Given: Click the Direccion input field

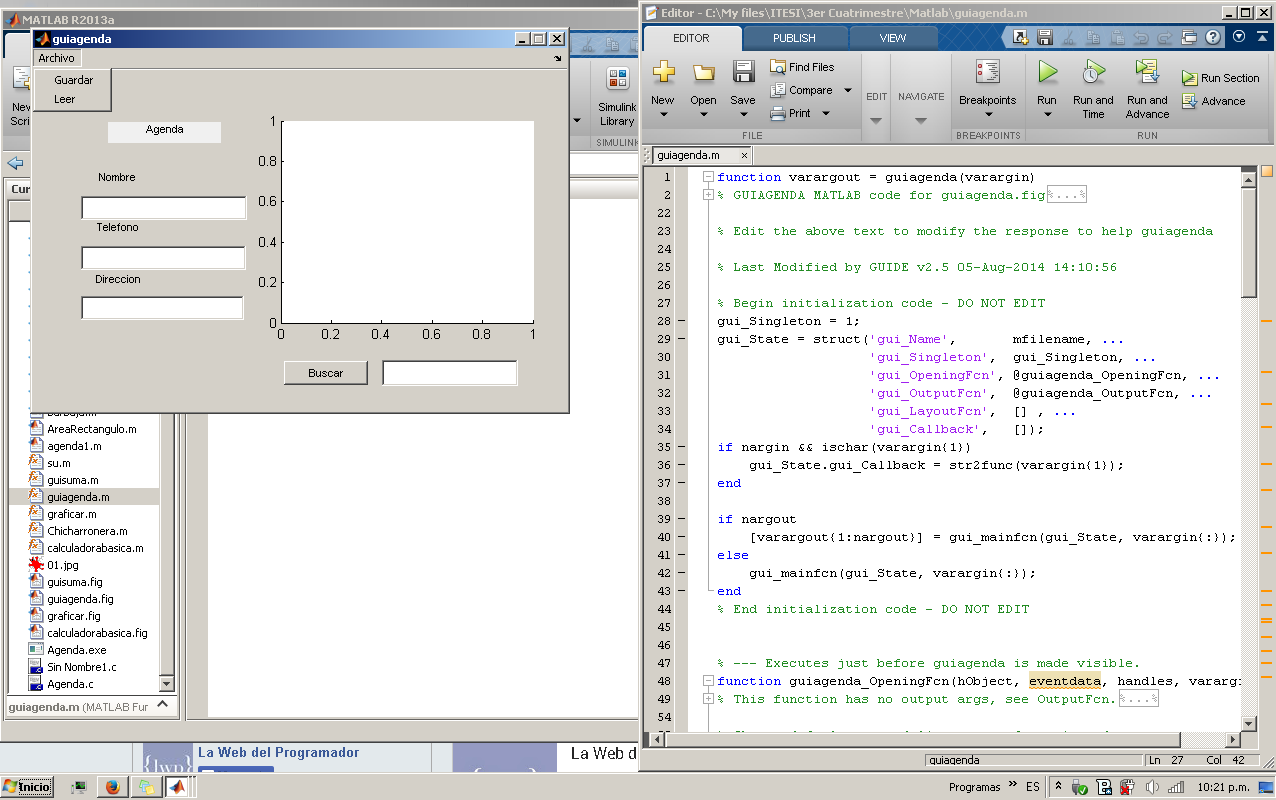Looking at the screenshot, I should pos(162,308).
